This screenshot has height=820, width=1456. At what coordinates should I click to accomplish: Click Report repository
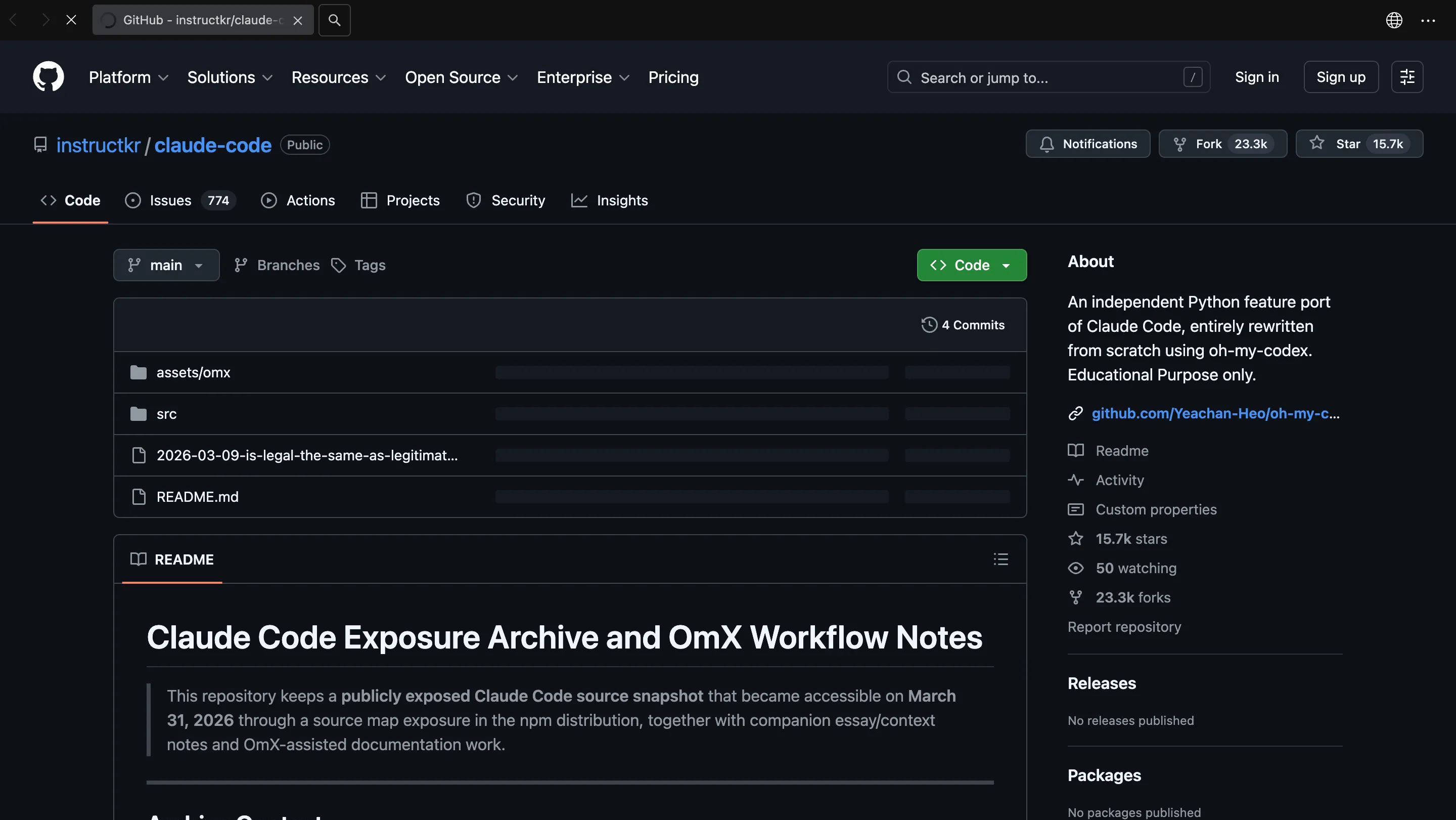pos(1124,627)
